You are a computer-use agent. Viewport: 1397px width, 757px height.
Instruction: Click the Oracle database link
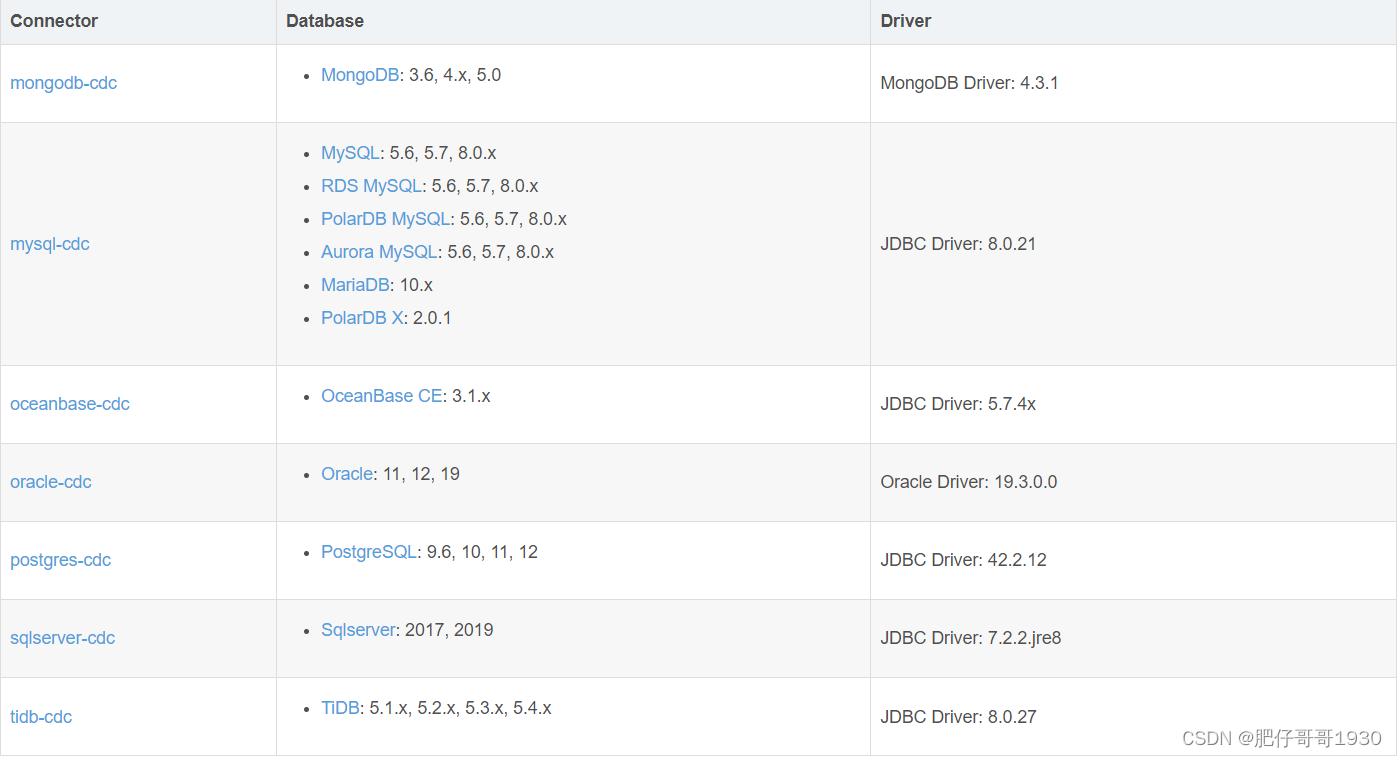(x=347, y=474)
